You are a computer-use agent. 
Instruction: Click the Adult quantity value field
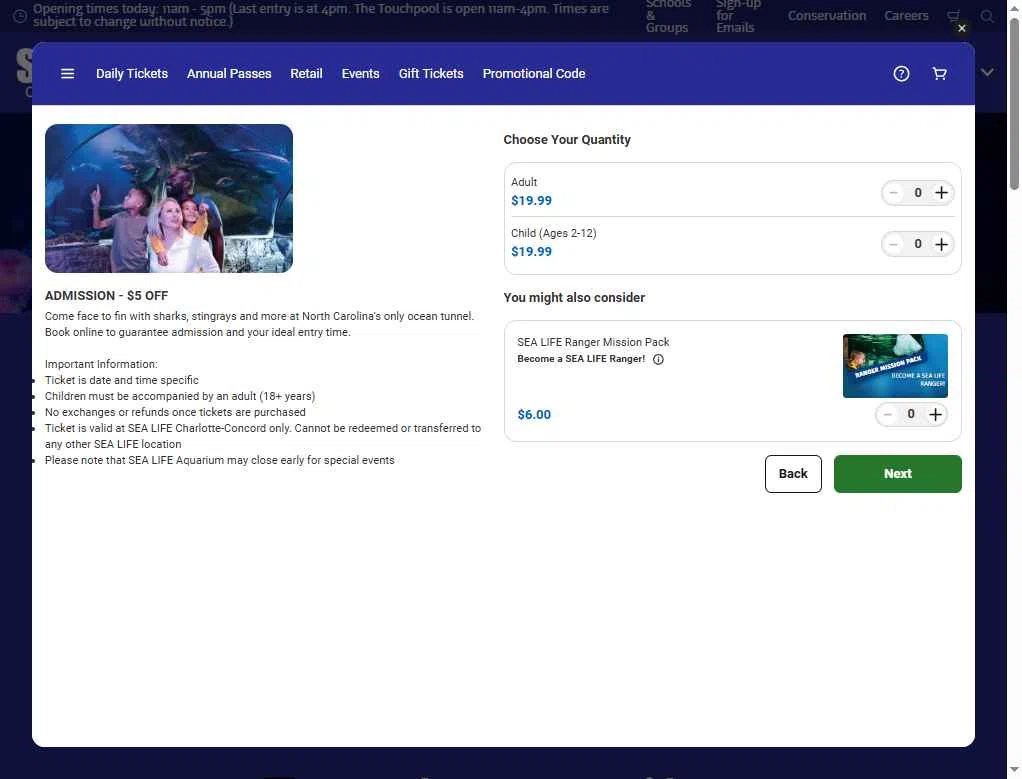[918, 193]
